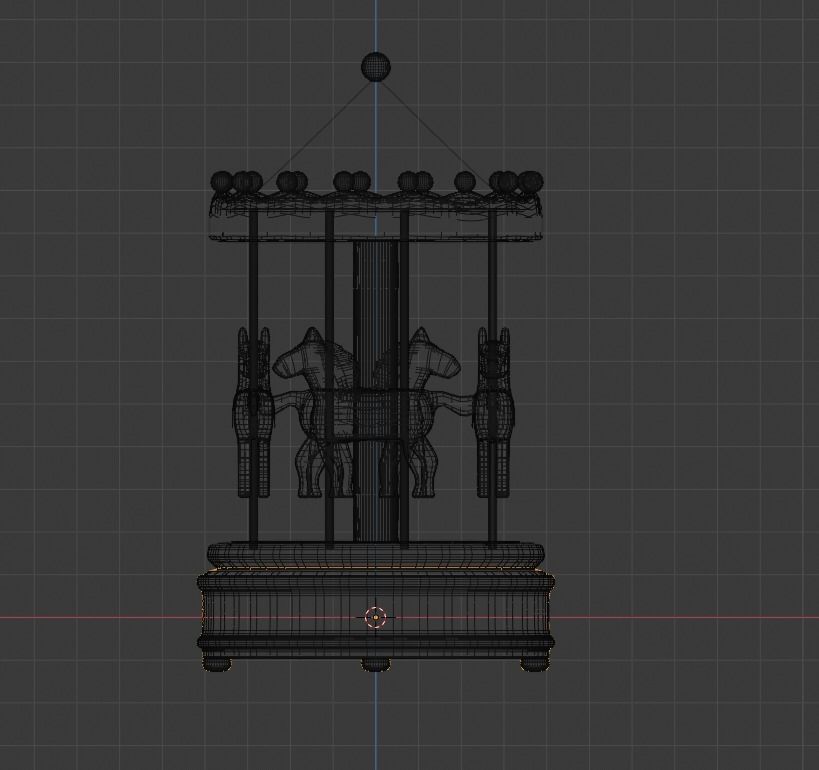The width and height of the screenshot is (819, 770).
Task: Select the leftmost decorative ball on the roof
Action: coord(221,180)
